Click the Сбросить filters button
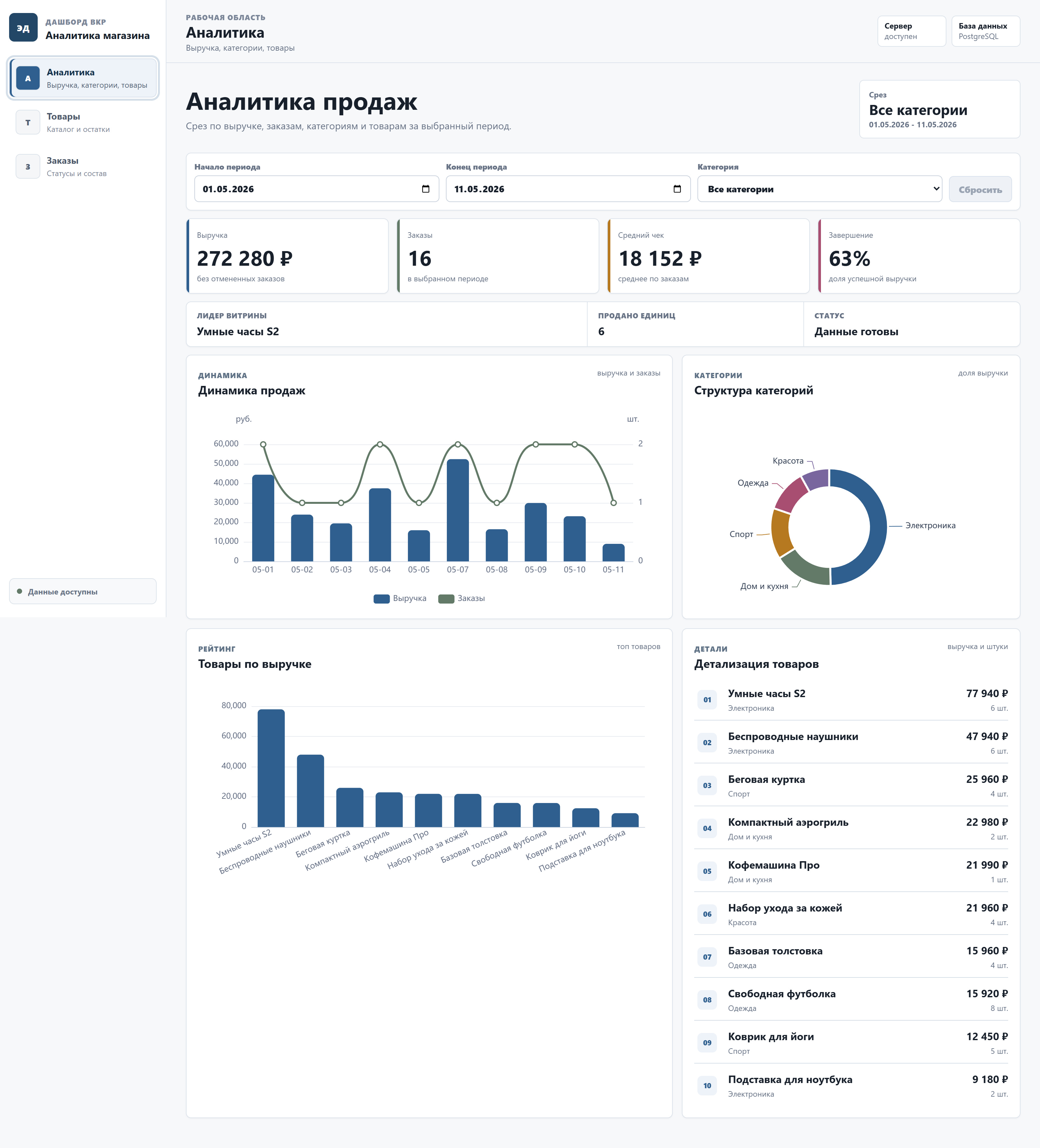The image size is (1040, 1148). [x=980, y=189]
